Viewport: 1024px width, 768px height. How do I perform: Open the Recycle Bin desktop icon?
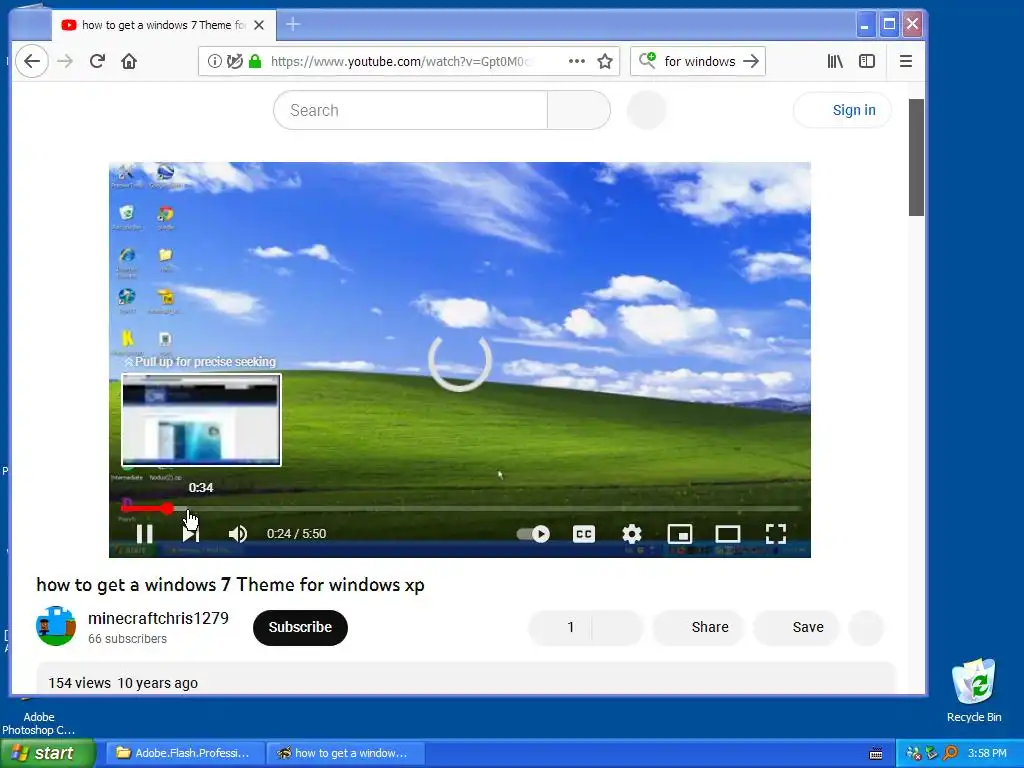tap(974, 690)
